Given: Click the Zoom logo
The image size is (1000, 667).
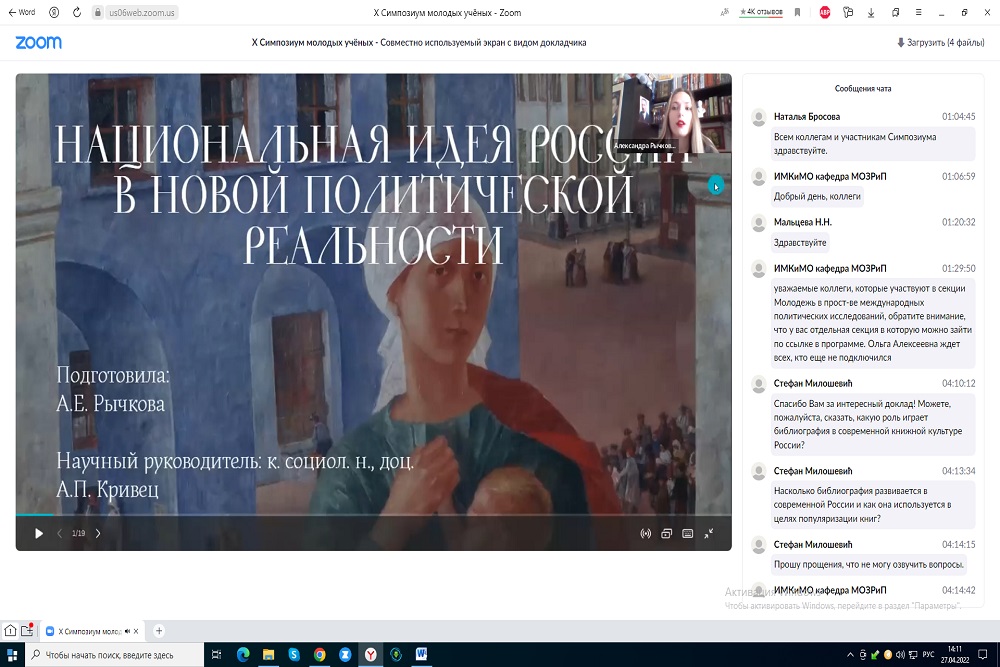Looking at the screenshot, I should click(38, 43).
